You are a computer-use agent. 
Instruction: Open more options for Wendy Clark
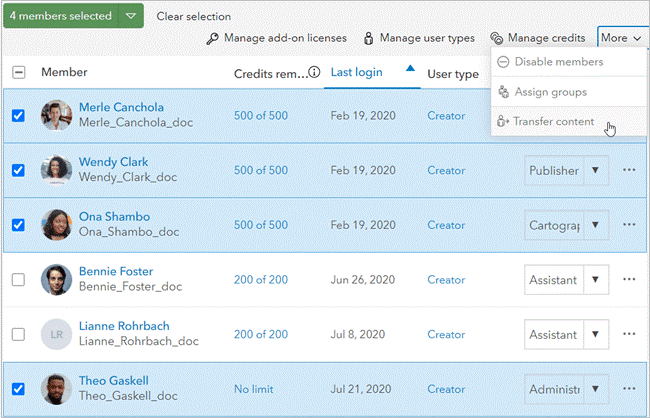pyautogui.click(x=629, y=170)
